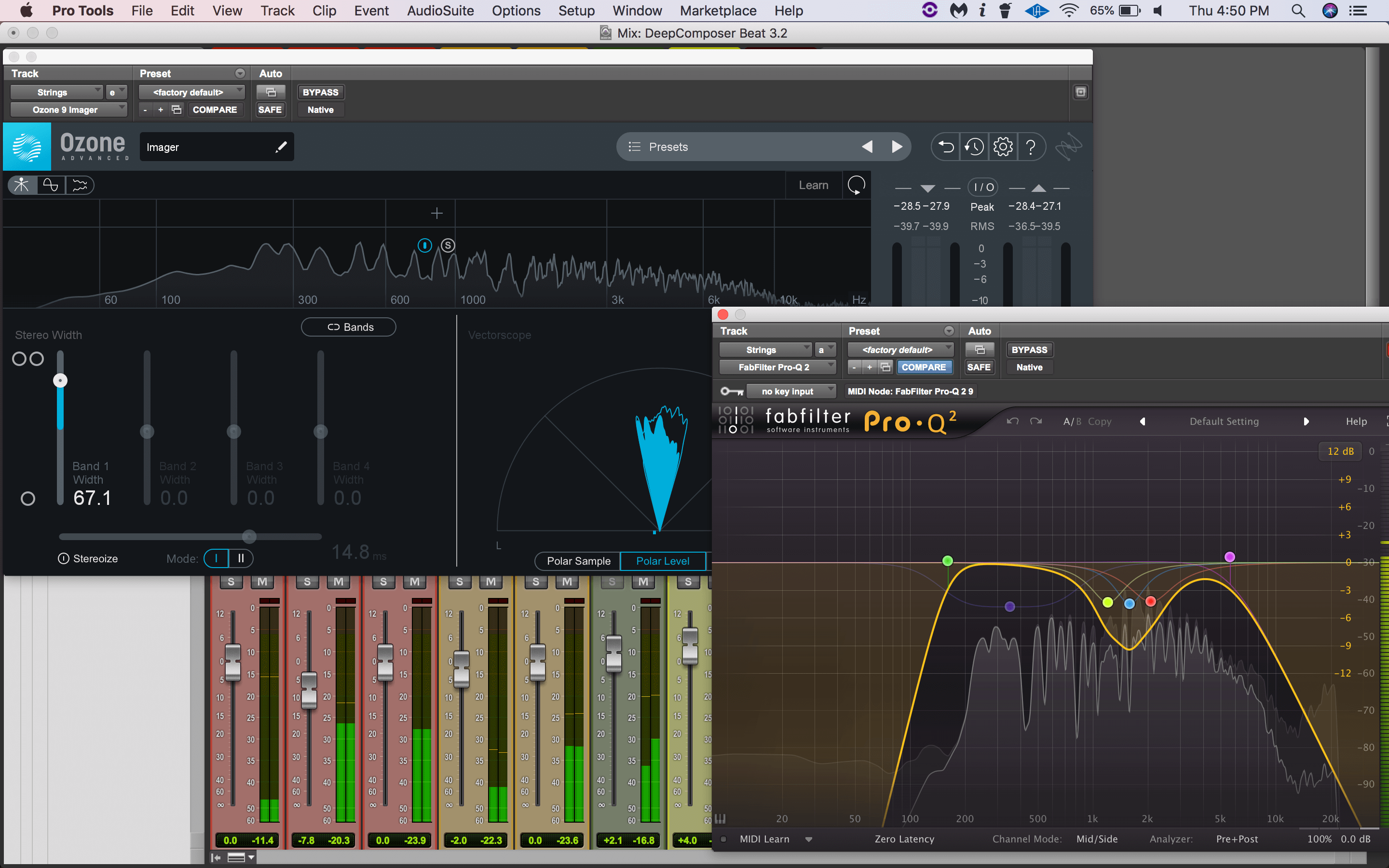Select the red EQ band node
This screenshot has width=1389, height=868.
click(x=1150, y=601)
